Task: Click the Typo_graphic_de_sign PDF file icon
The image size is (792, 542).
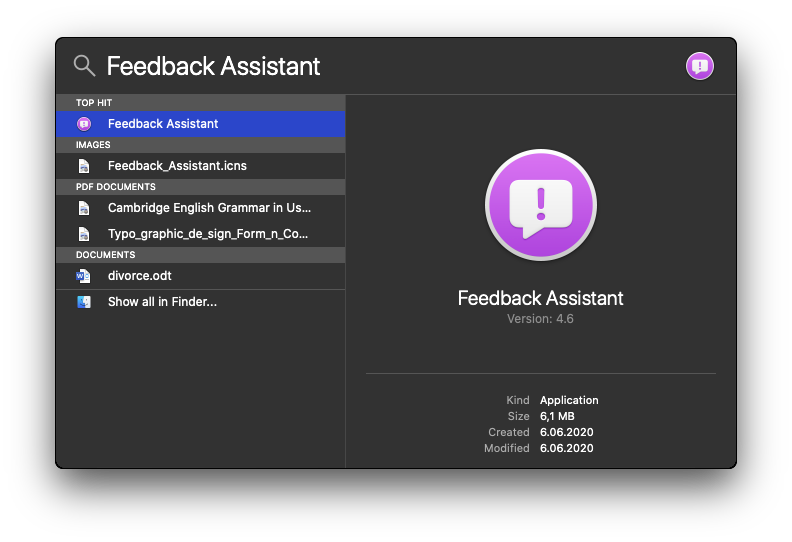Action: pyautogui.click(x=84, y=234)
